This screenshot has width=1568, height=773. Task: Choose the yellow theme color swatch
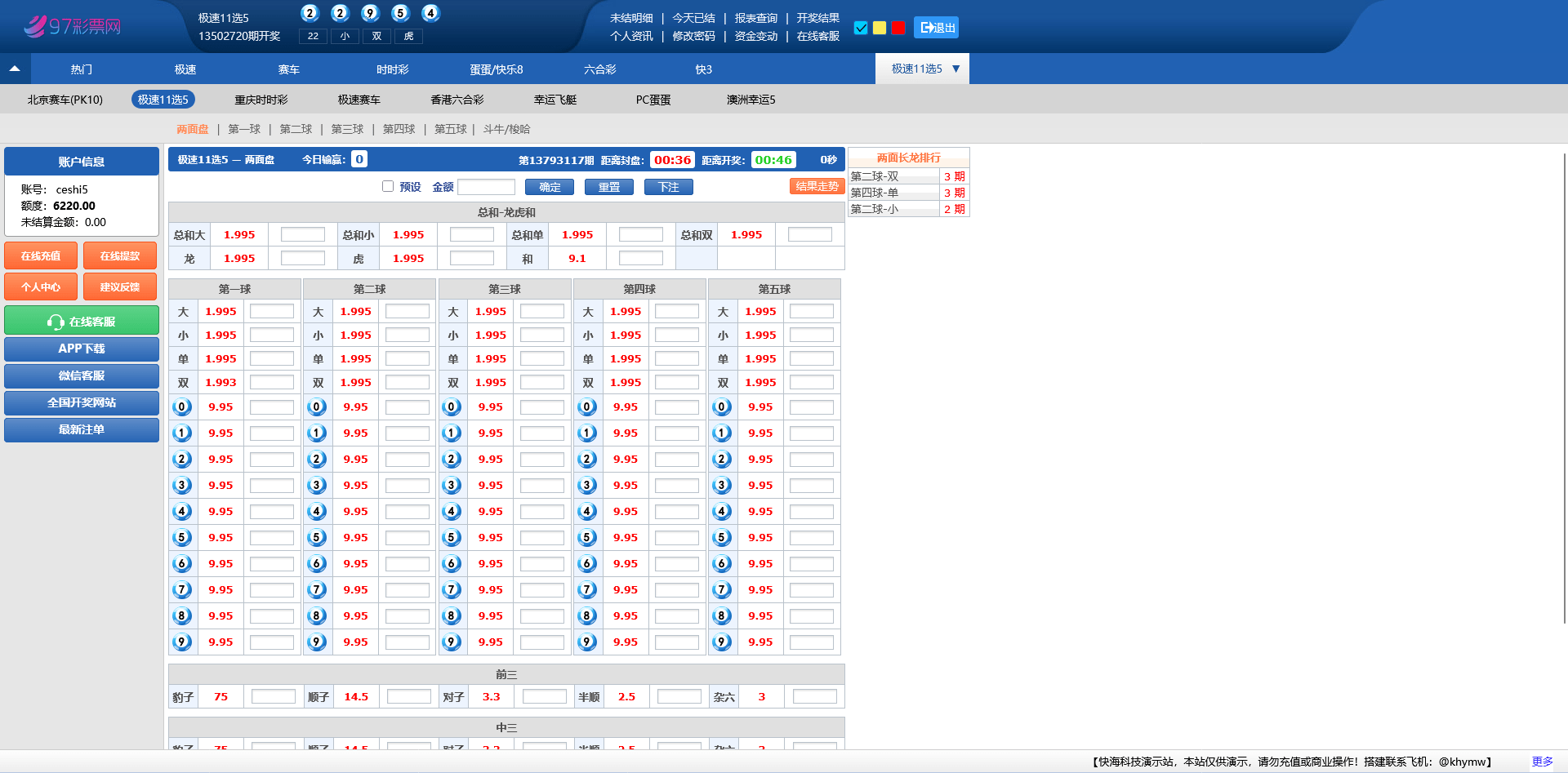click(x=880, y=28)
